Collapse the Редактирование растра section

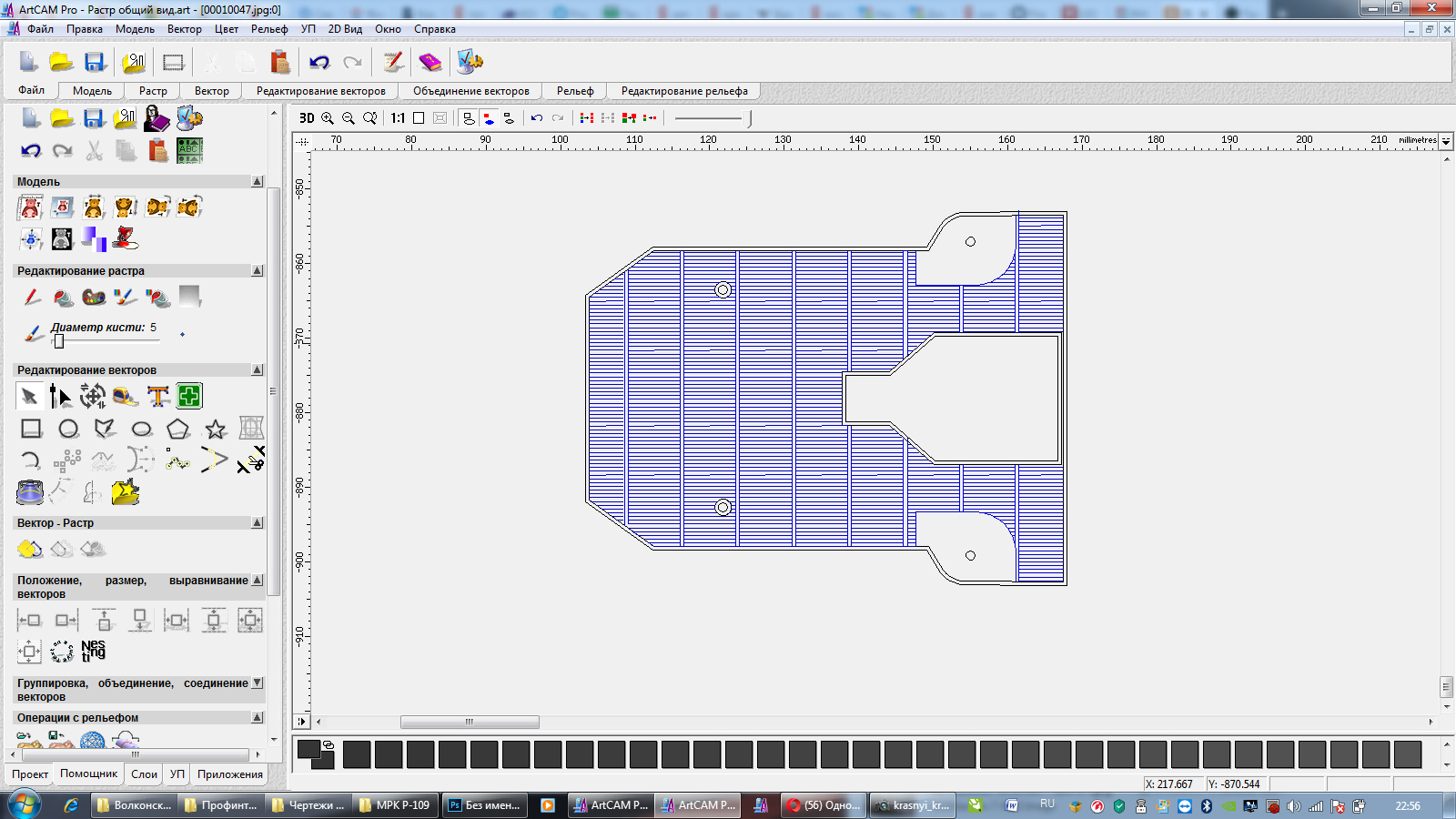(x=257, y=271)
